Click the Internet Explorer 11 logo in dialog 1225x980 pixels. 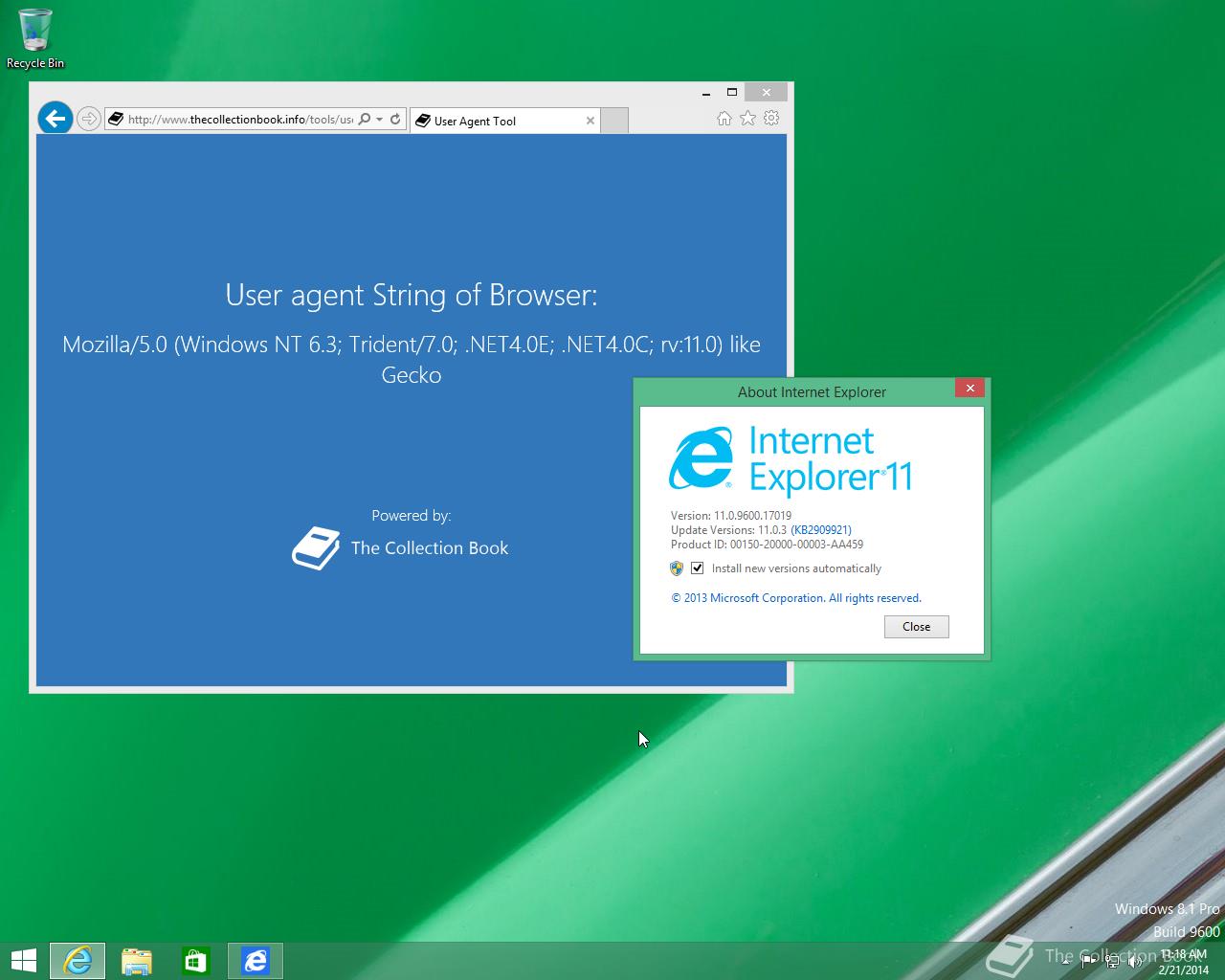click(x=791, y=460)
